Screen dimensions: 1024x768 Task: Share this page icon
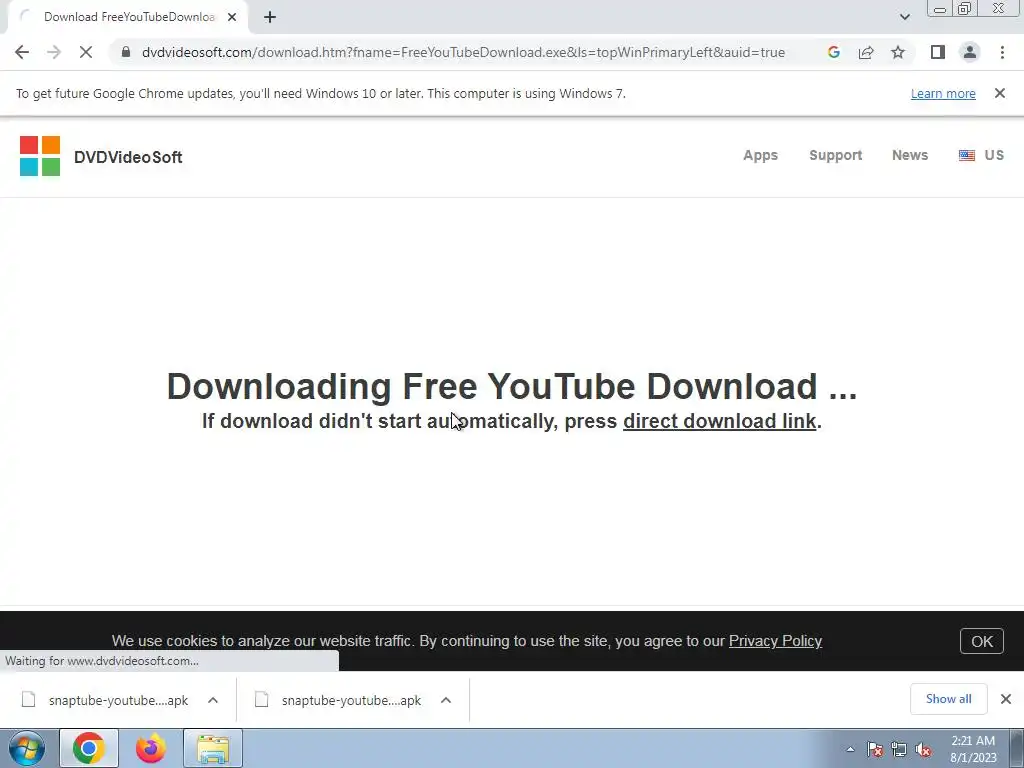click(866, 52)
